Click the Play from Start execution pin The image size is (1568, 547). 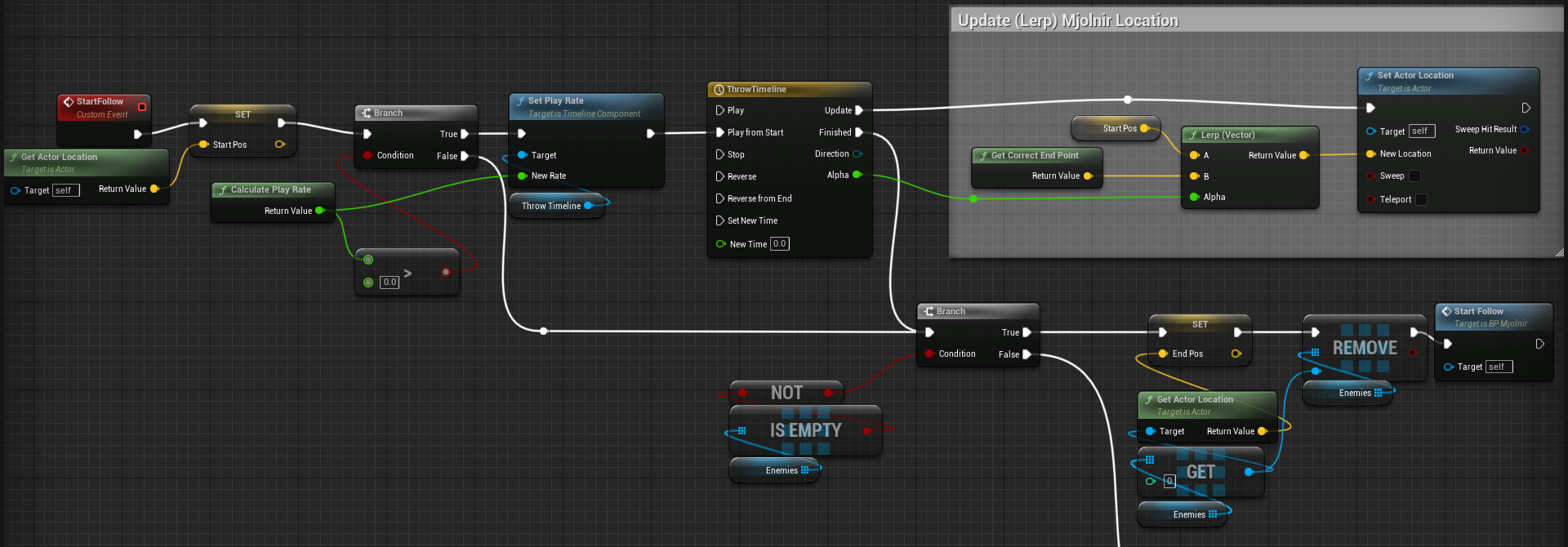(x=720, y=132)
